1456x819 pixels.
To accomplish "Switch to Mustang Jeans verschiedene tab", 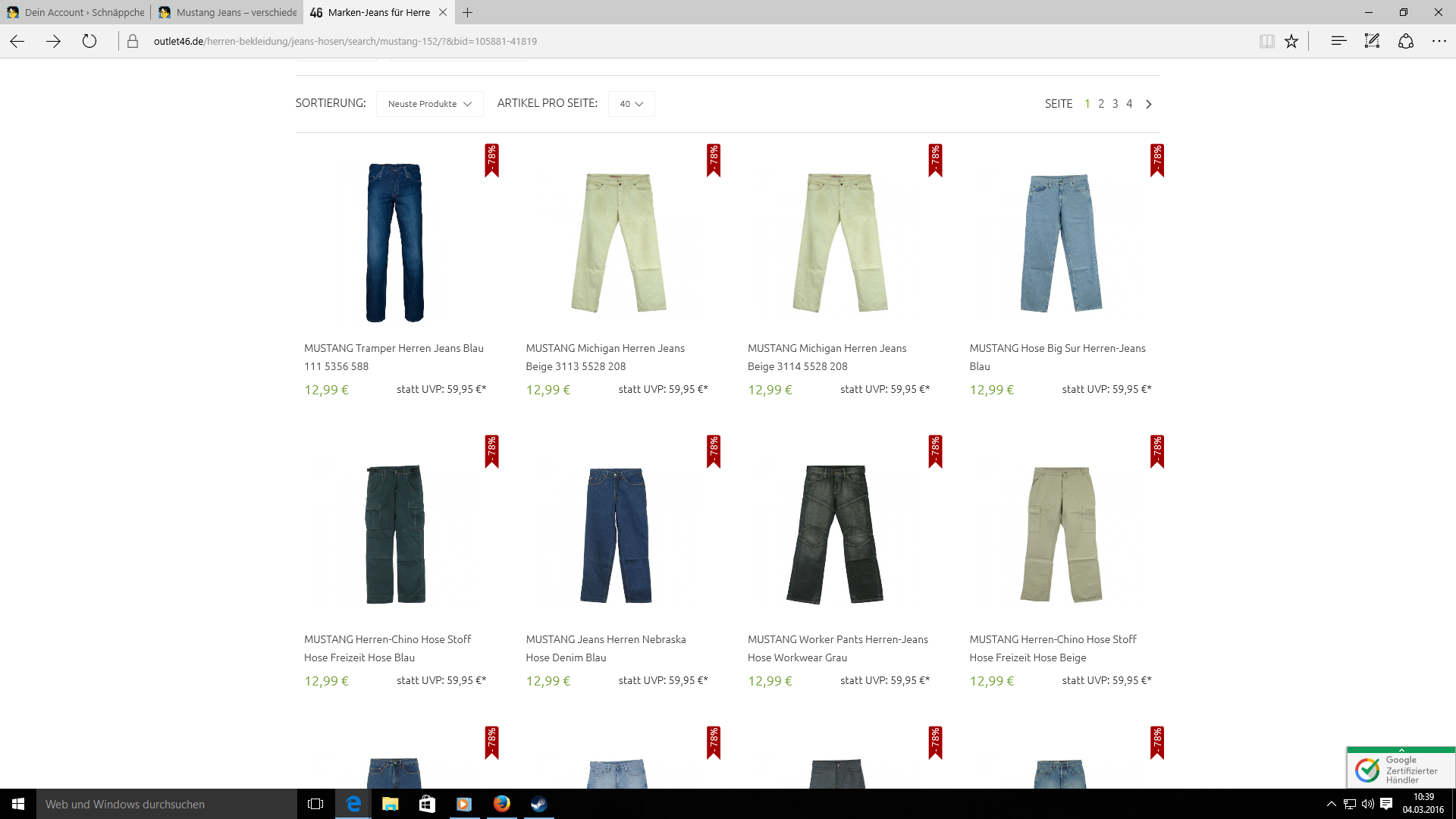I will (227, 12).
